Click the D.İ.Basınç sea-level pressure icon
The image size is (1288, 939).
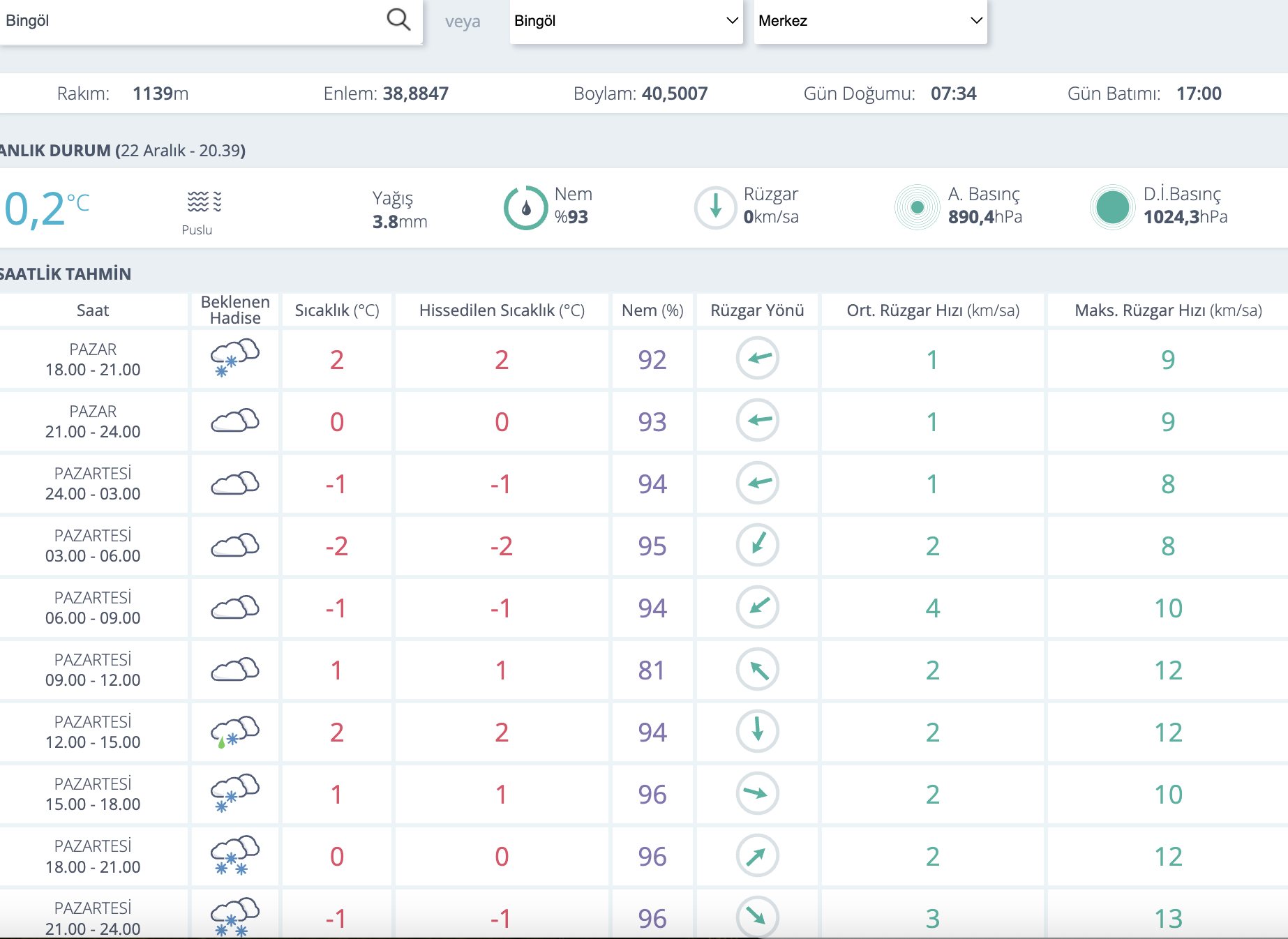[1112, 207]
